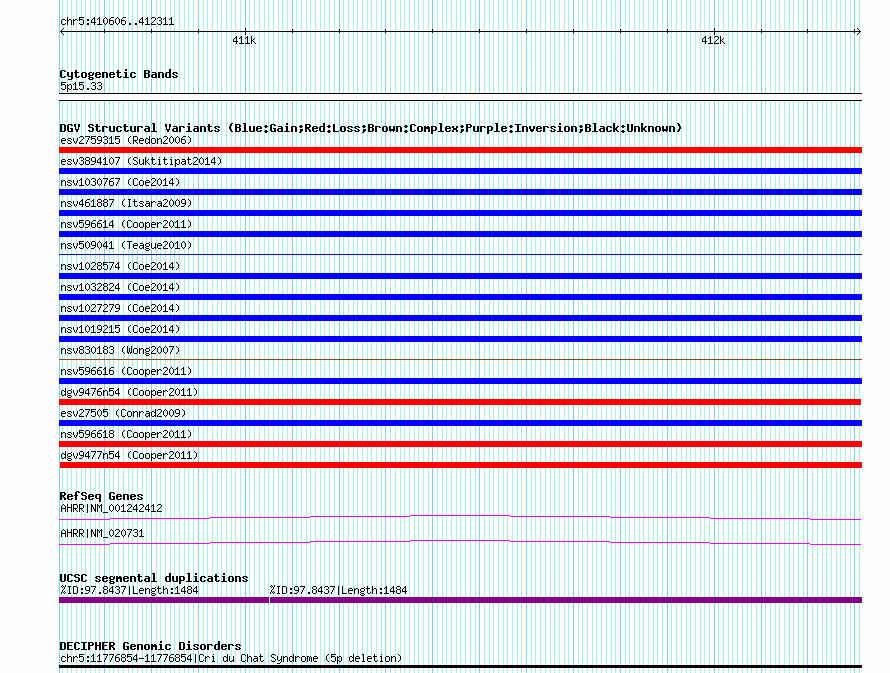Click the blue bar under nsv461887
This screenshot has height=673, width=890.
coord(460,213)
